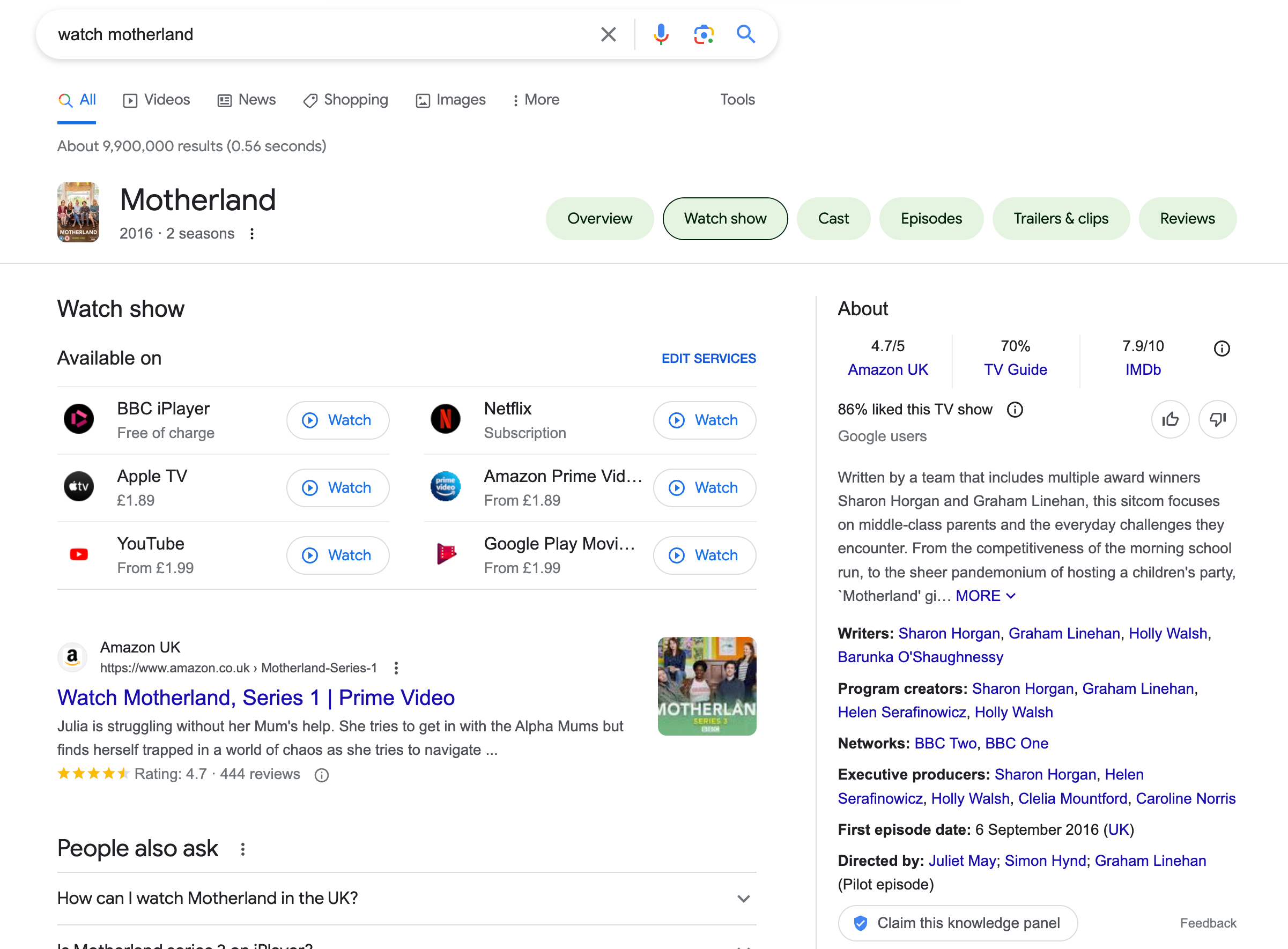
Task: Click the Motherland Series 3 result thumbnail
Action: coord(706,686)
